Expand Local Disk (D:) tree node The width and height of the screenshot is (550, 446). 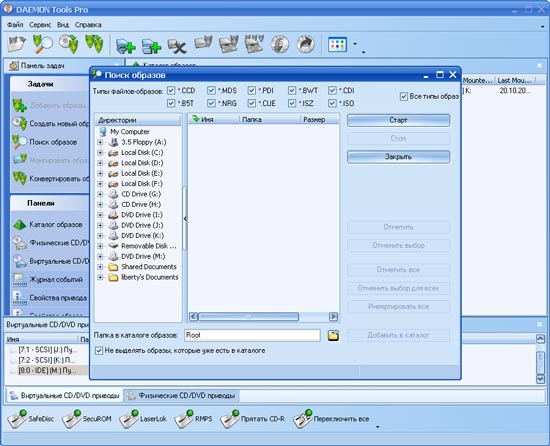(x=100, y=163)
